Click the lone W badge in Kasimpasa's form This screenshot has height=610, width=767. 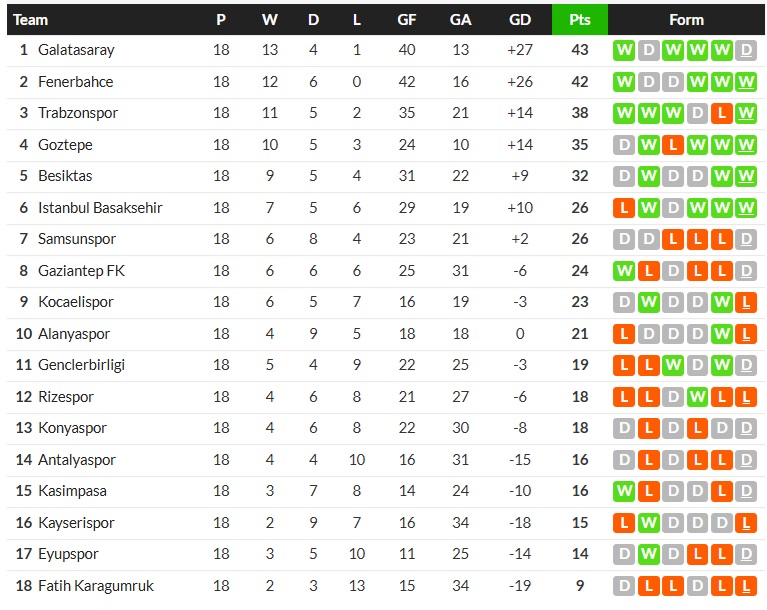point(625,491)
